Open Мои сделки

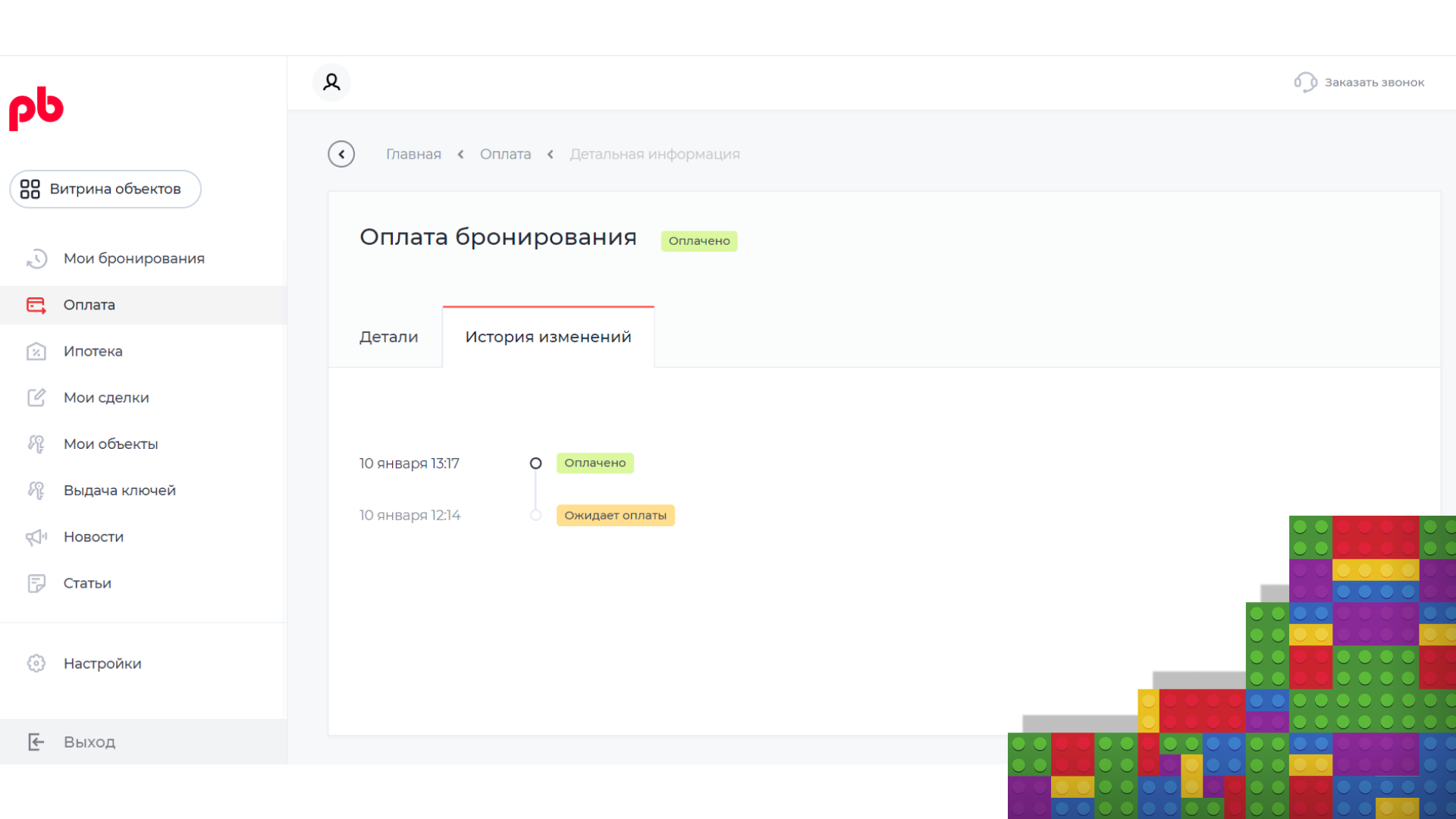click(143, 397)
